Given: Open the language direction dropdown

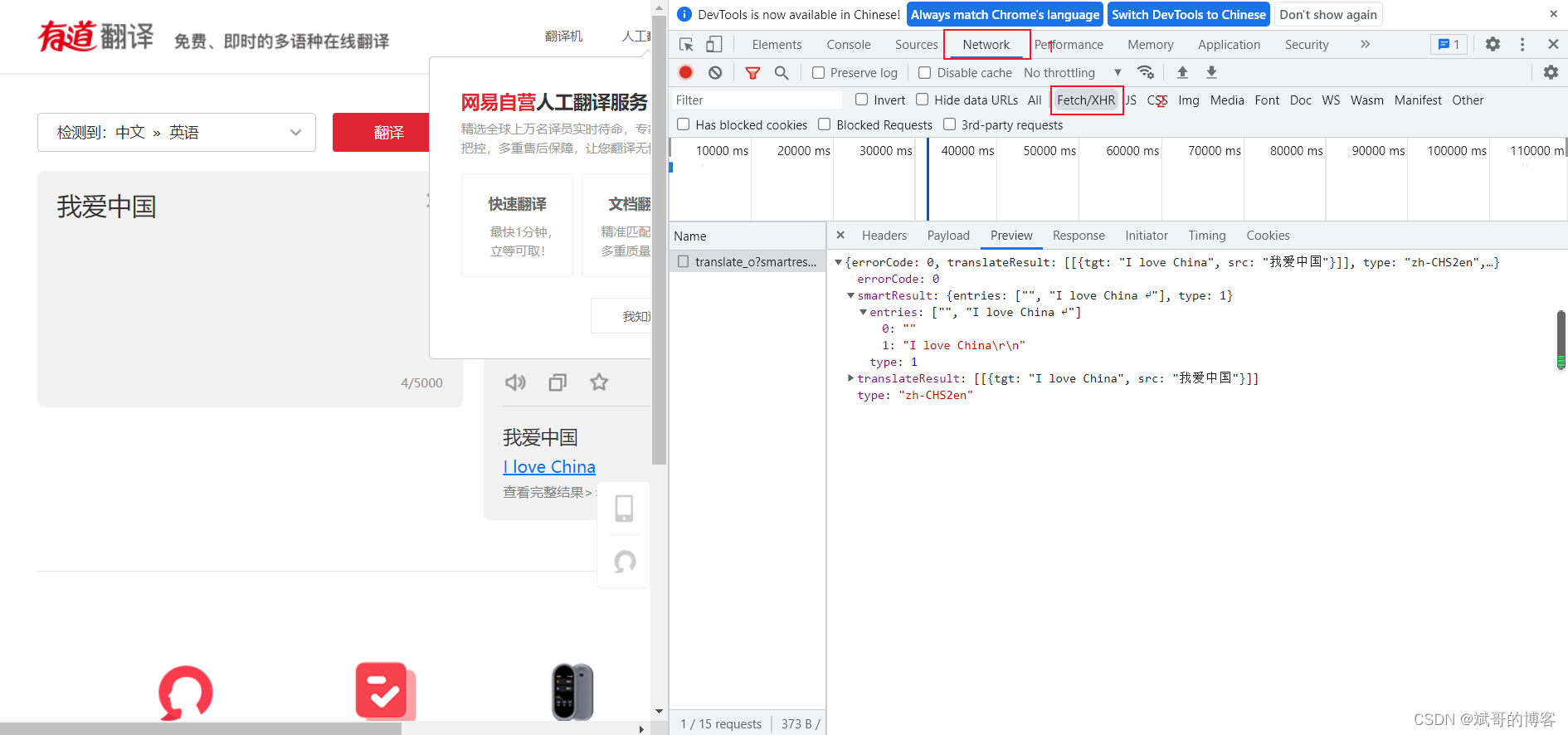Looking at the screenshot, I should coord(177,132).
